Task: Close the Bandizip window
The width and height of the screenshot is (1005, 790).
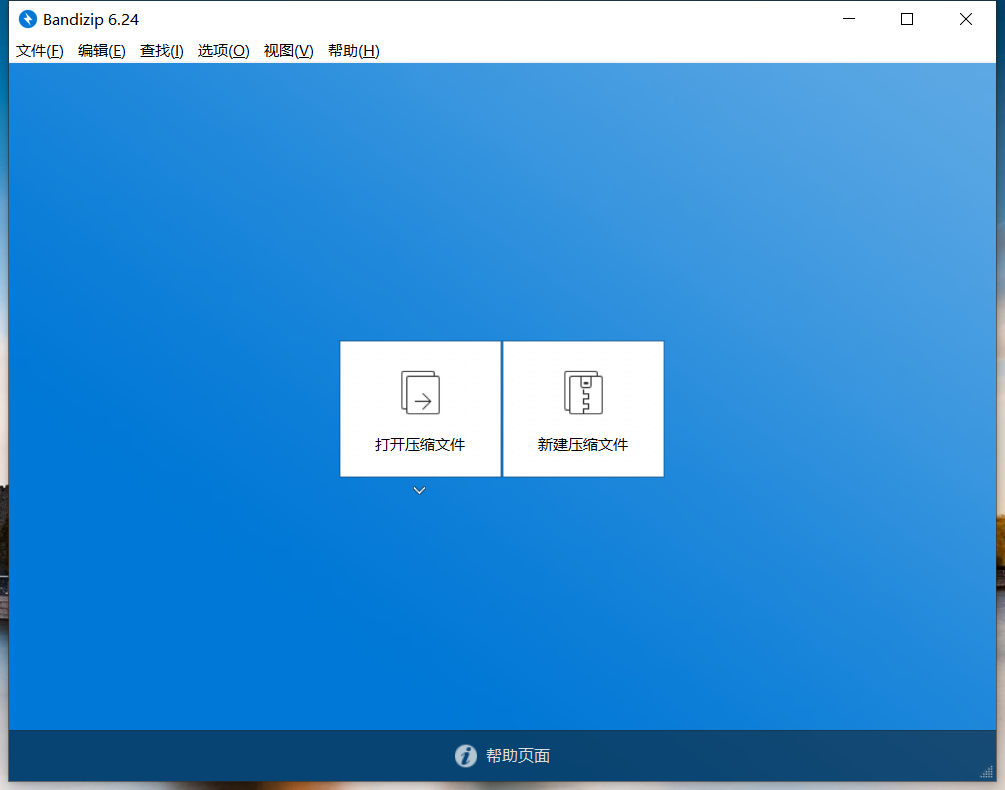Action: pos(966,19)
